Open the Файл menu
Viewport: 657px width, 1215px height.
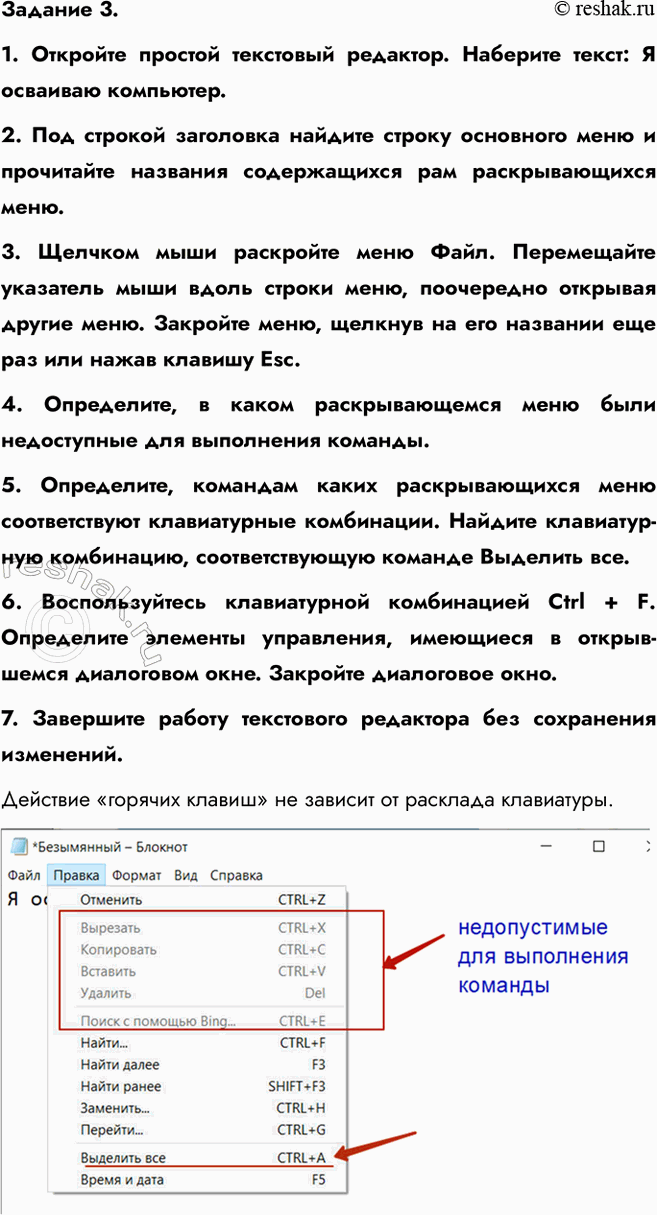point(24,875)
